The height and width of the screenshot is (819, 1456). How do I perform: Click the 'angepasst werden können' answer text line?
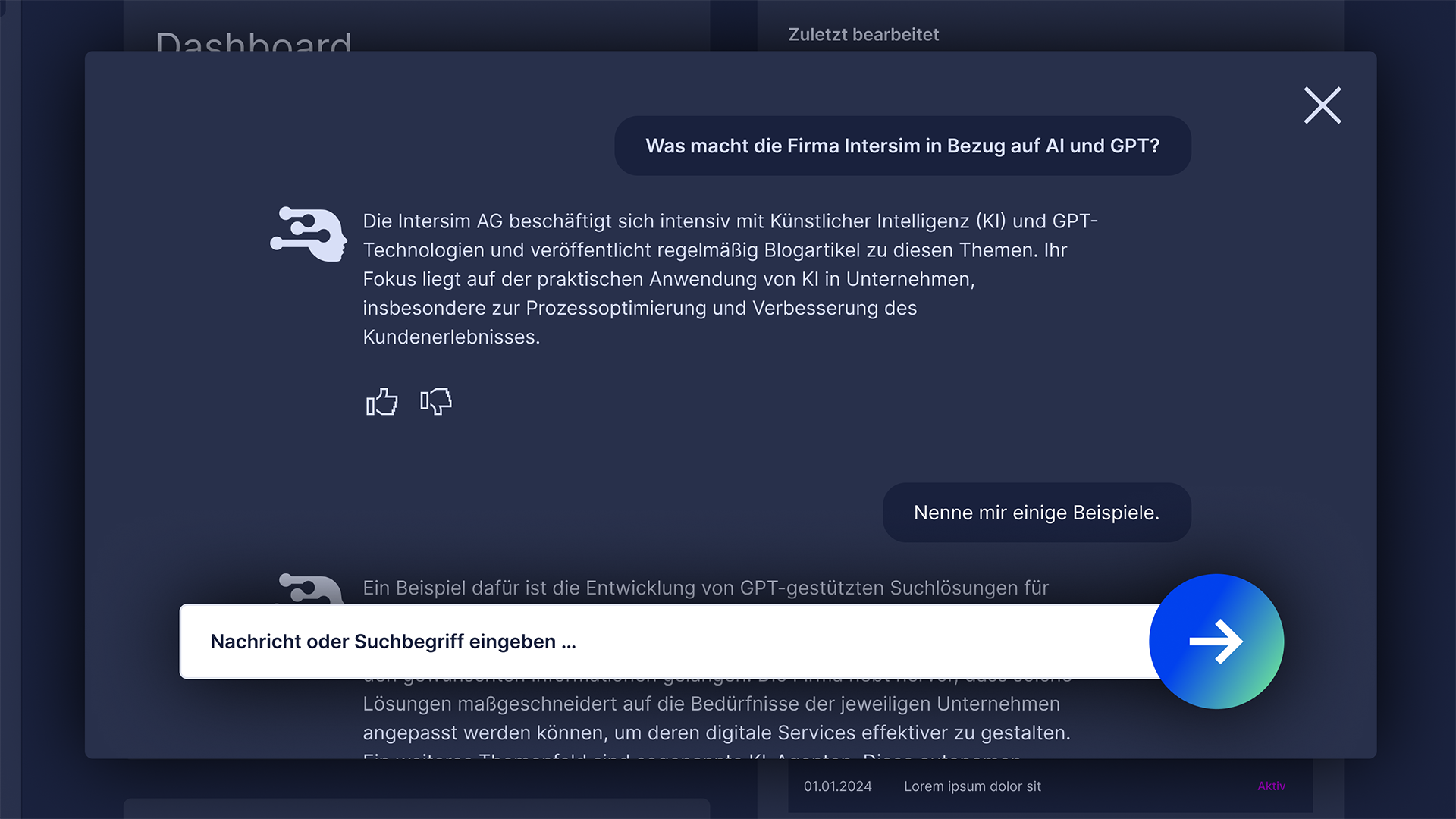716,733
